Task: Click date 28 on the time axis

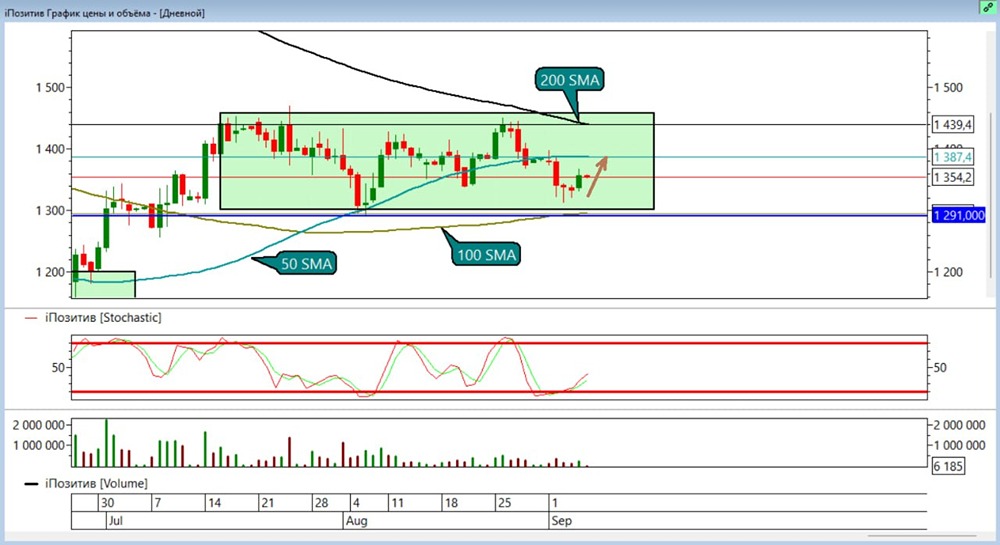Action: coord(321,503)
